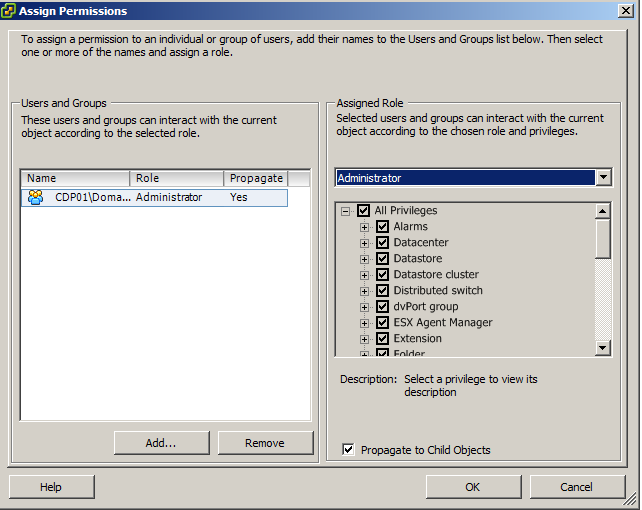This screenshot has height=510, width=642.
Task: Toggle Propagate to Child Objects checkbox
Action: (348, 450)
